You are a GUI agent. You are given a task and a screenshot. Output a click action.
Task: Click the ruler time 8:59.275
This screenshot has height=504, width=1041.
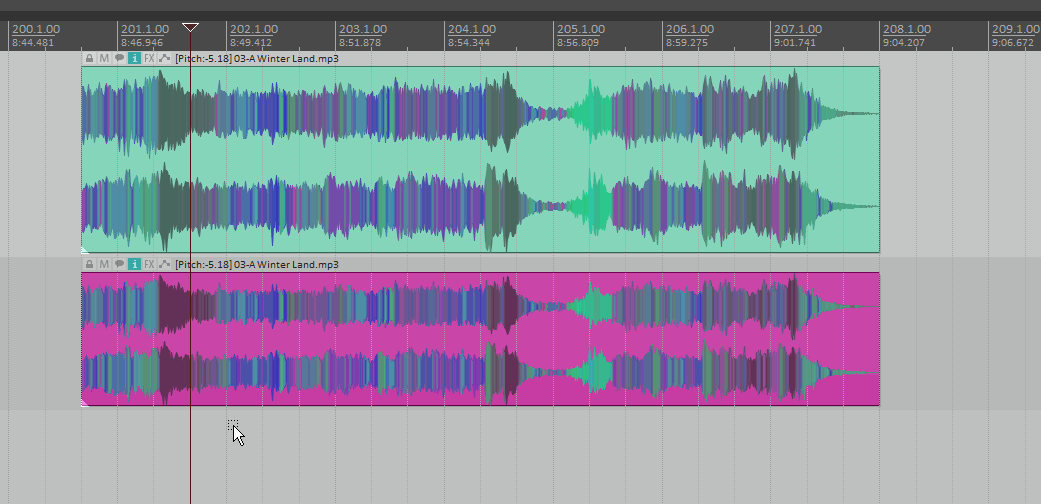pyautogui.click(x=686, y=42)
